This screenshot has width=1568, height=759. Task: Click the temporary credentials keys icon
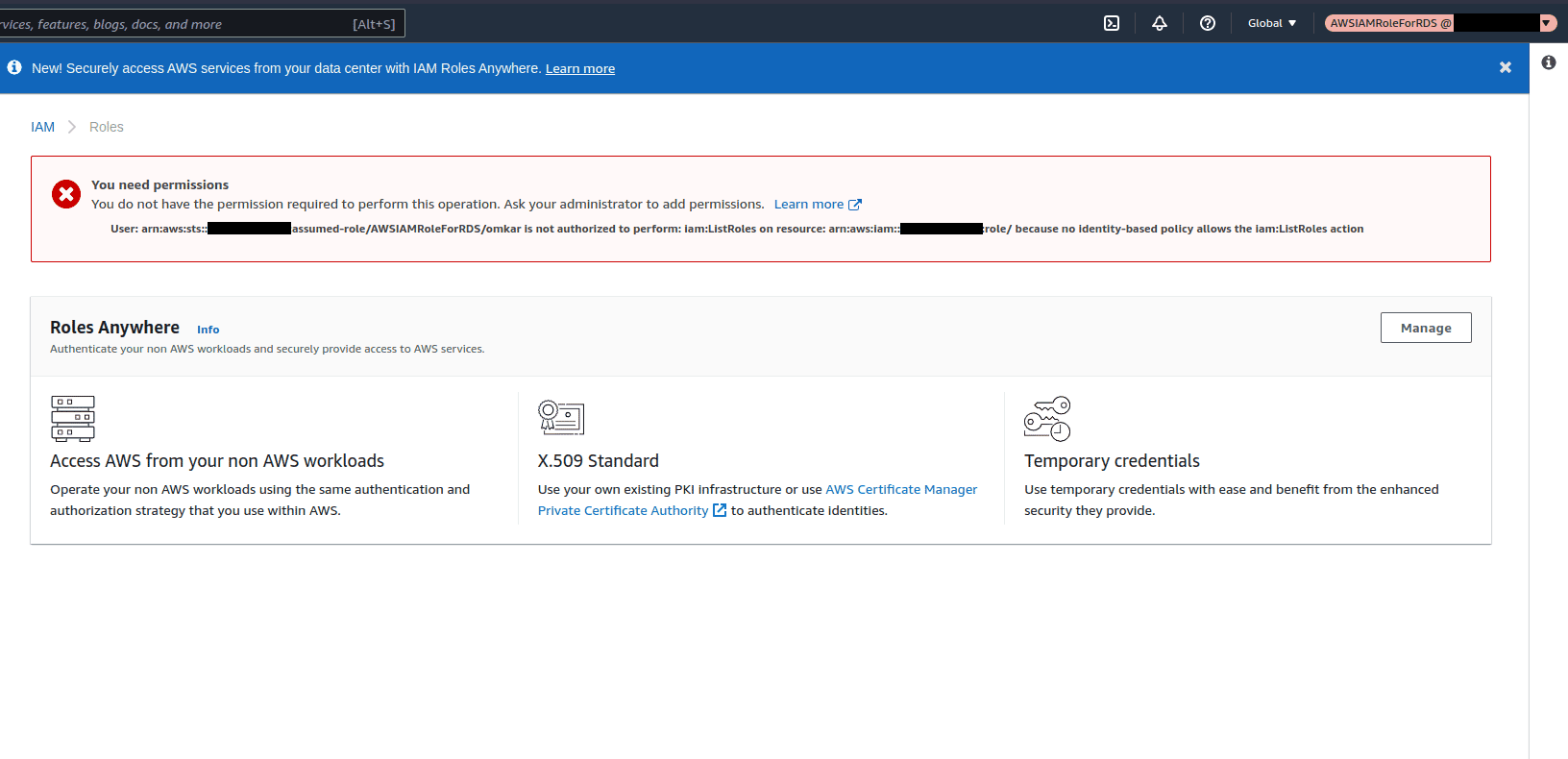tap(1047, 419)
